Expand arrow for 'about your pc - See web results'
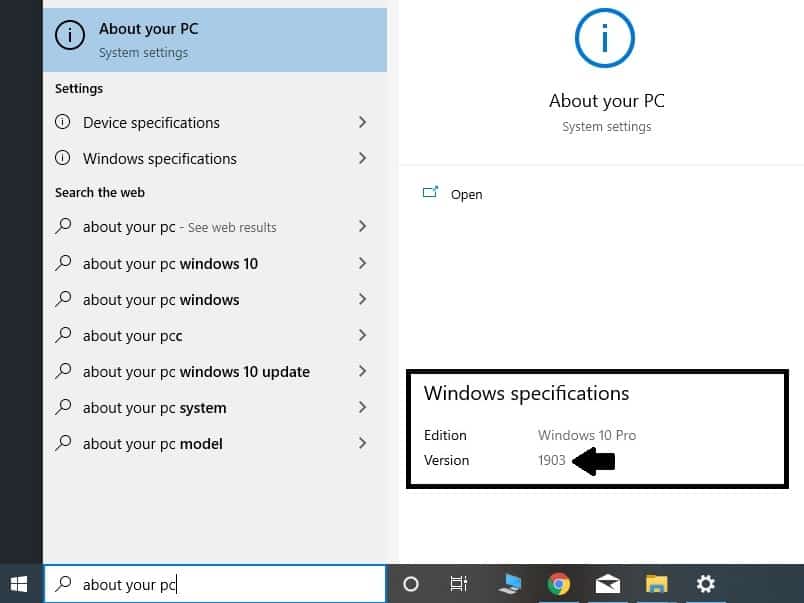The height and width of the screenshot is (603, 804). point(363,226)
